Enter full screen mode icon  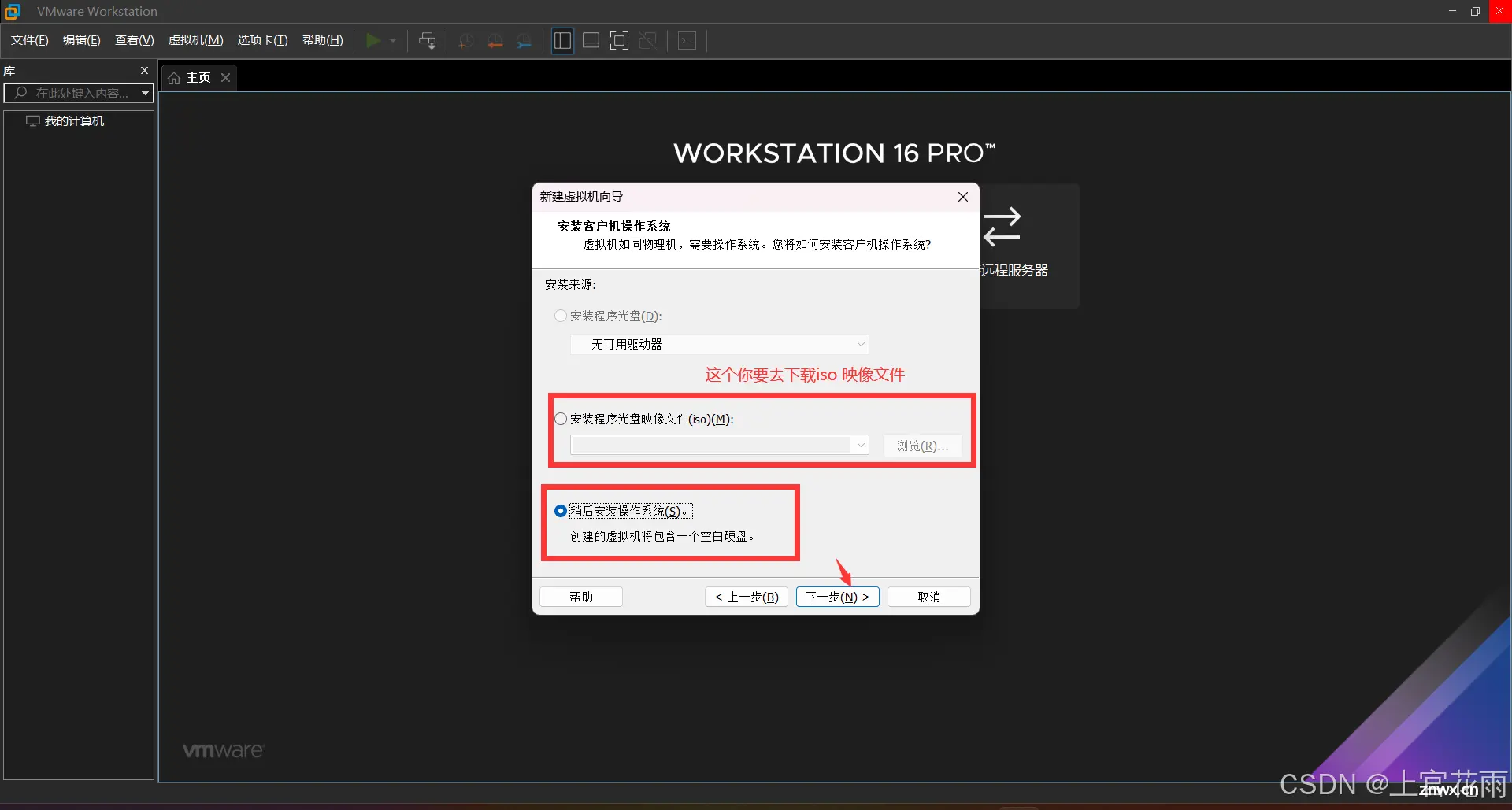[x=620, y=40]
